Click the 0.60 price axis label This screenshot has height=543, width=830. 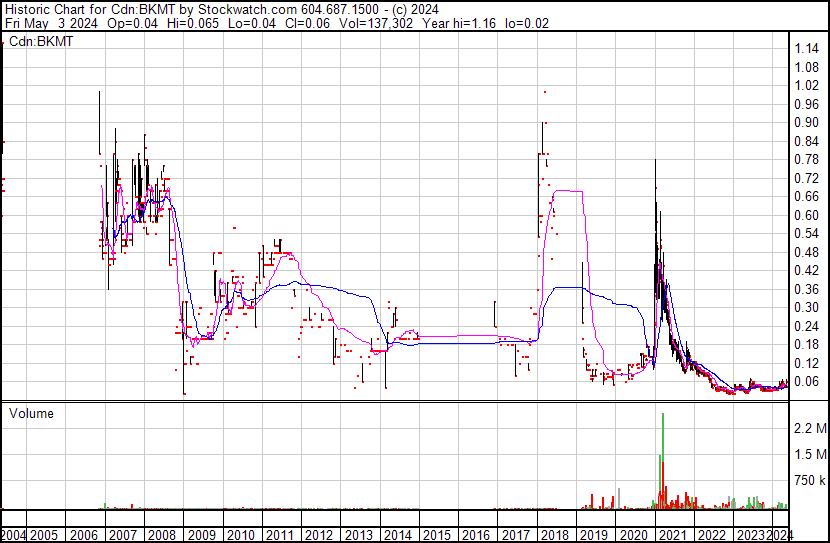pyautogui.click(x=807, y=215)
